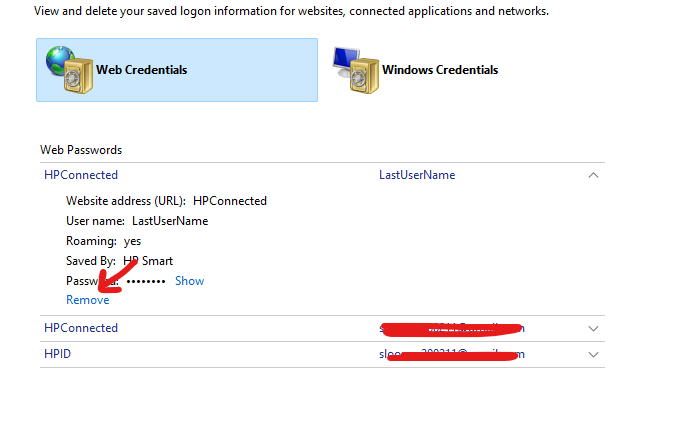Screen dimensions: 682x440
Task: Switch to the Web Credentials tab label
Action: [141, 70]
